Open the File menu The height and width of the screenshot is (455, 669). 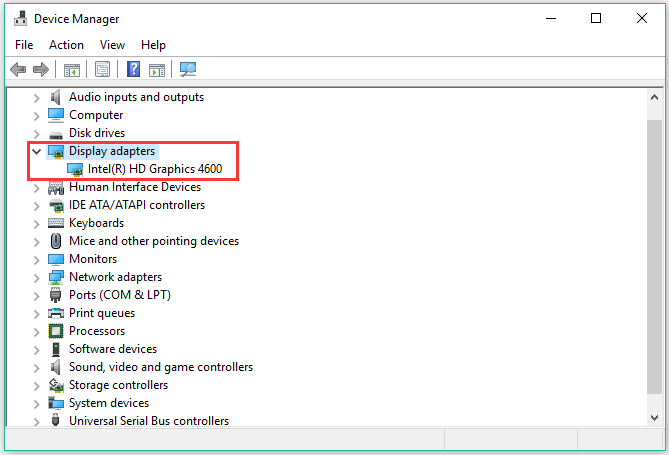[24, 45]
